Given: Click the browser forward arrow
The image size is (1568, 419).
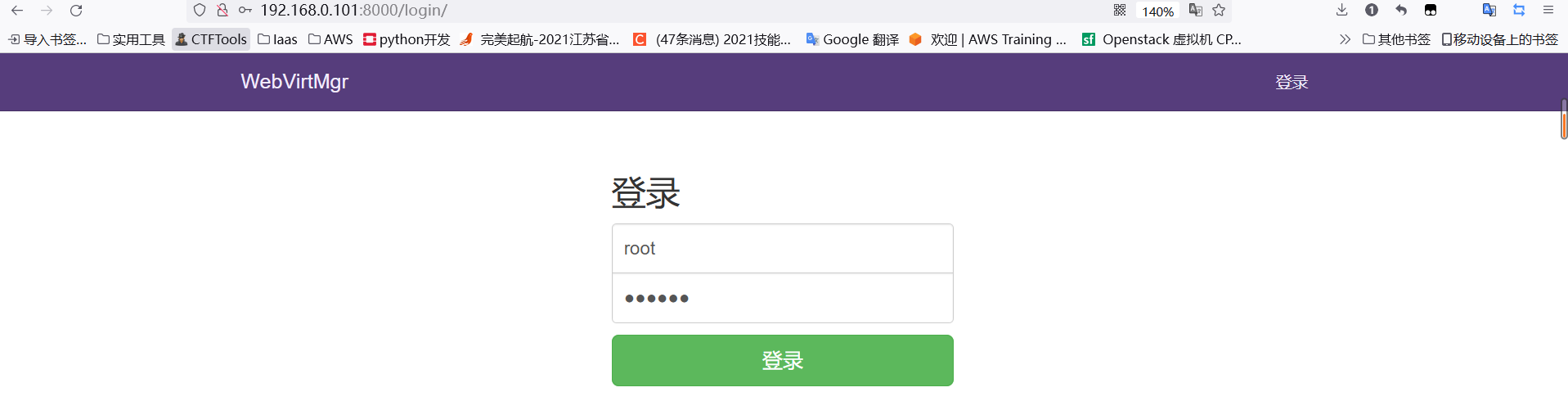Looking at the screenshot, I should click(x=47, y=11).
